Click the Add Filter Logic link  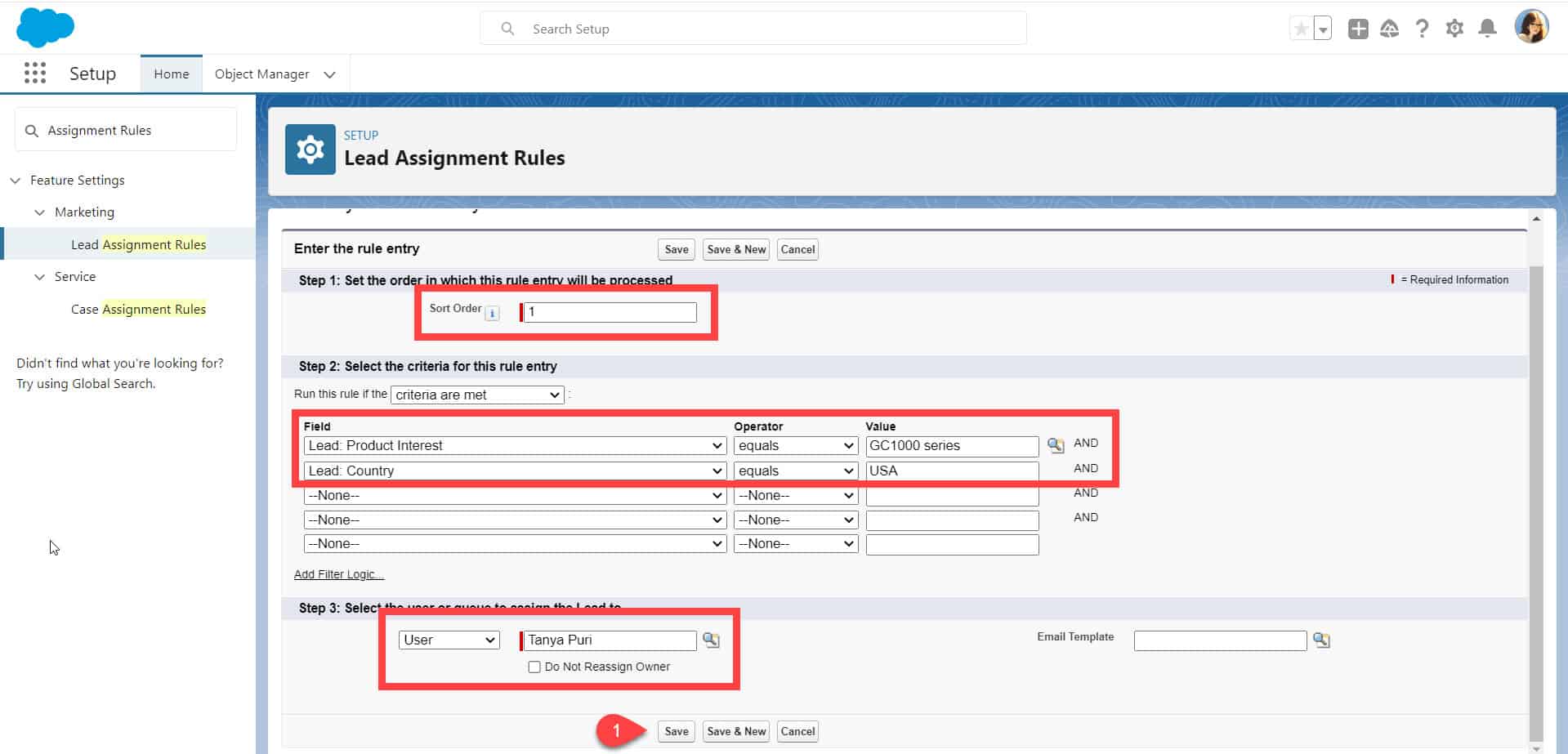[337, 573]
